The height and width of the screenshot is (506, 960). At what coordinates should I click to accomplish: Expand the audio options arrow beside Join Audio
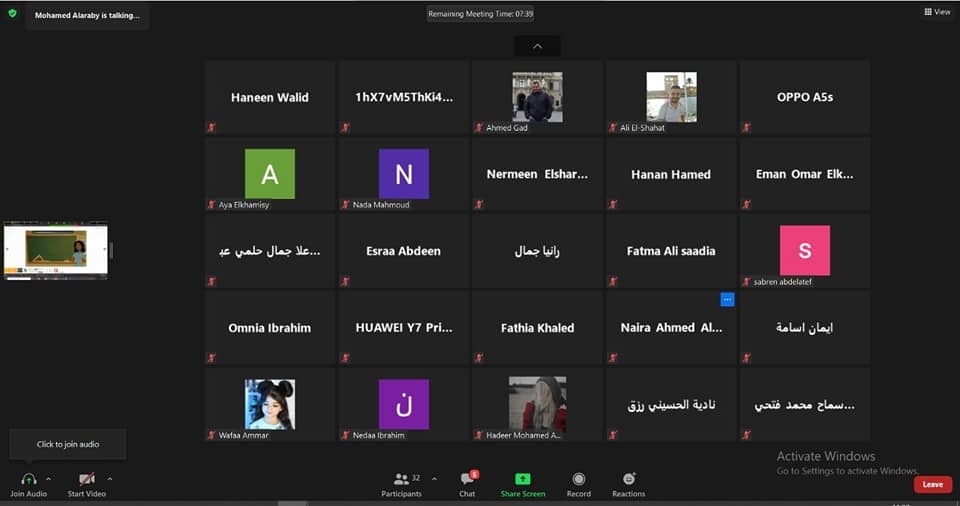48,479
